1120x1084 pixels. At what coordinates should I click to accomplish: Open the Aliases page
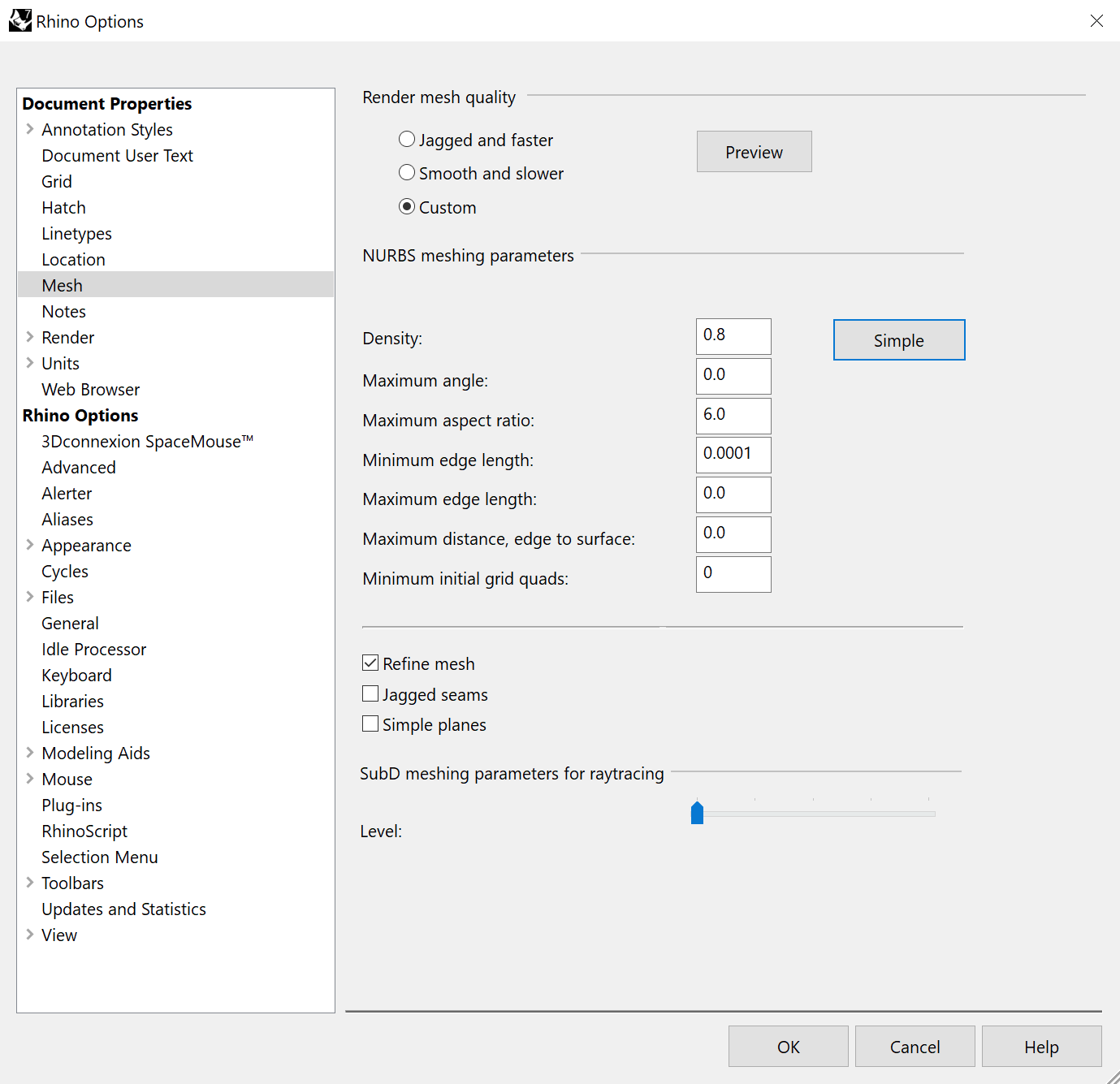[67, 519]
